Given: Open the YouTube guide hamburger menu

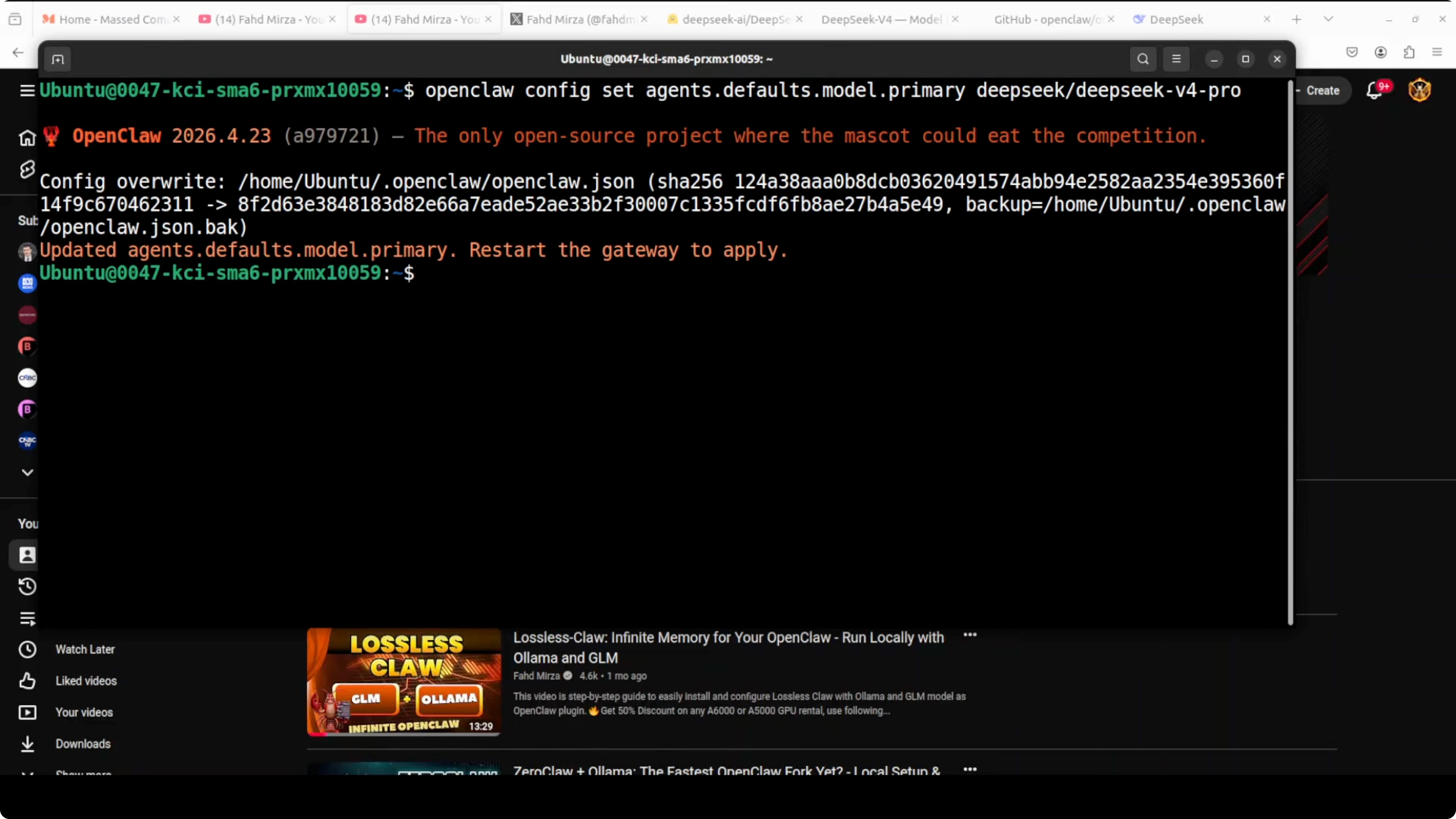Looking at the screenshot, I should pyautogui.click(x=27, y=91).
